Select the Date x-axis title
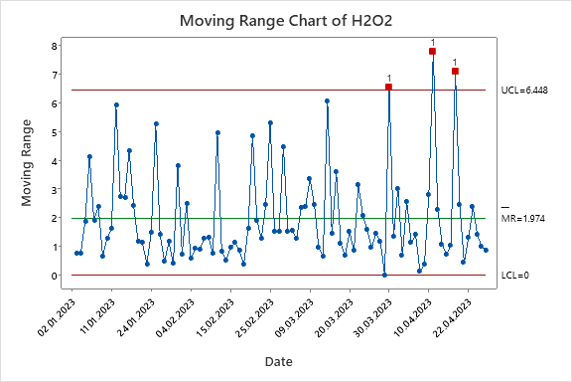Screen dimensions: 572x382 coord(279,362)
